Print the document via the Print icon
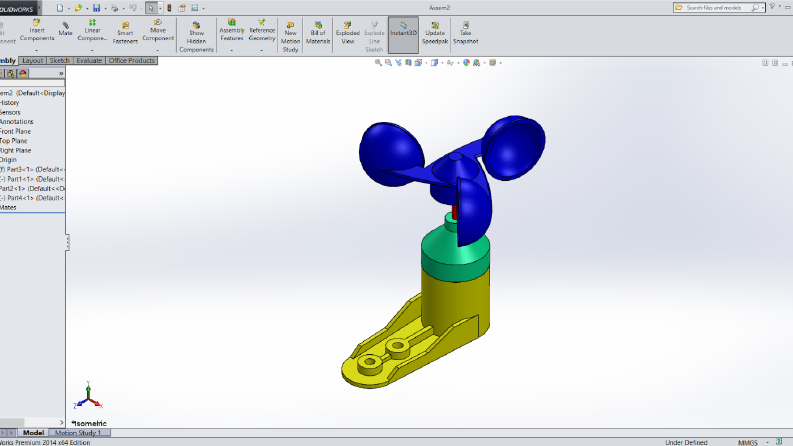The image size is (793, 446). 115,8
